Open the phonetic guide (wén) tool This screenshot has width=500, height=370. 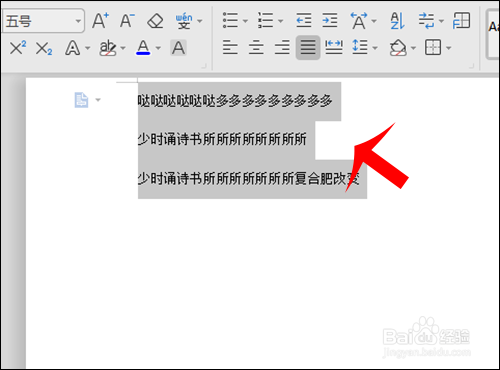pyautogui.click(x=184, y=21)
